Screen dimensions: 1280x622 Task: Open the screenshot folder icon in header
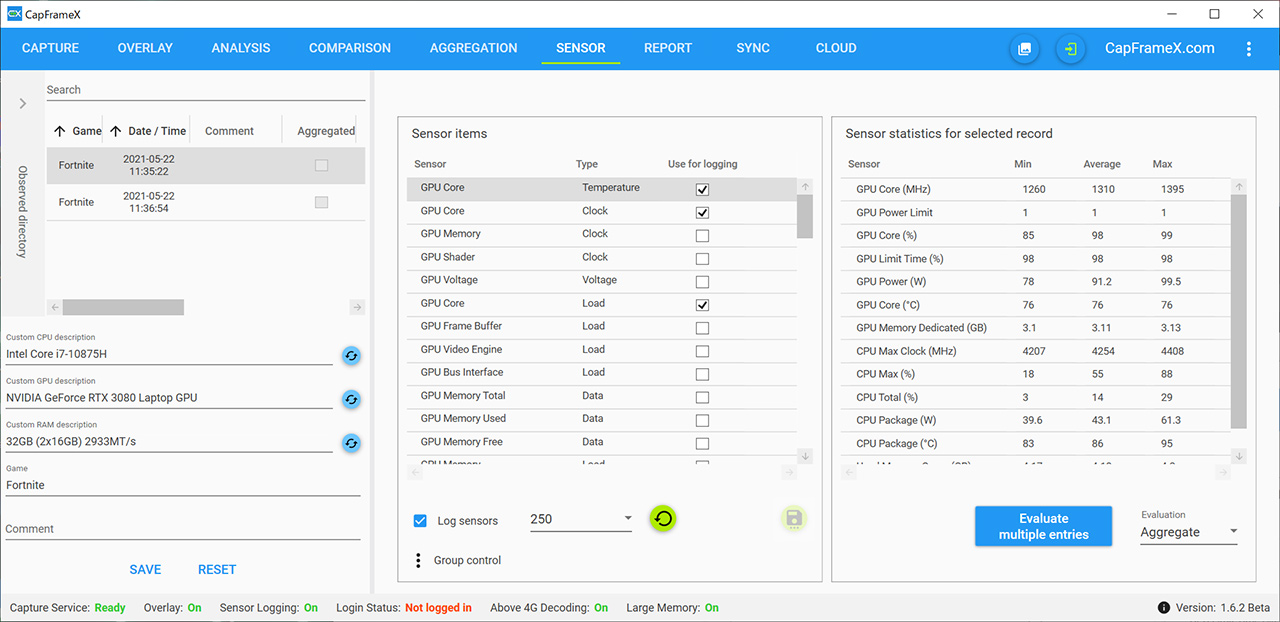1024,49
